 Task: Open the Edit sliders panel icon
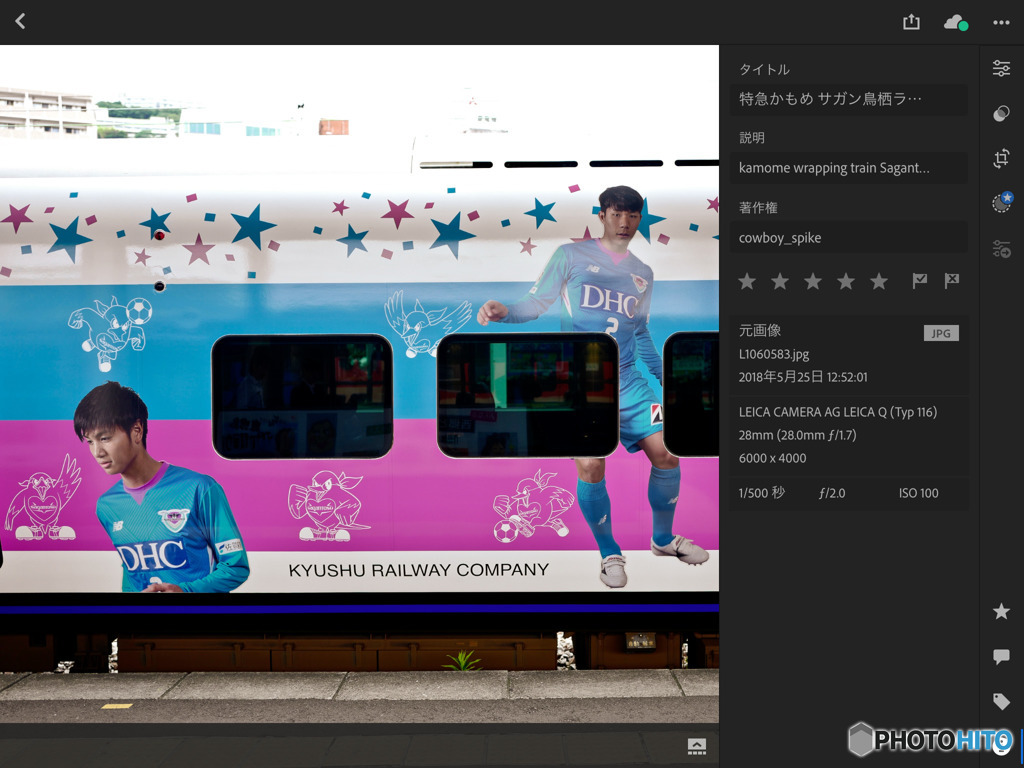pyautogui.click(x=1001, y=68)
